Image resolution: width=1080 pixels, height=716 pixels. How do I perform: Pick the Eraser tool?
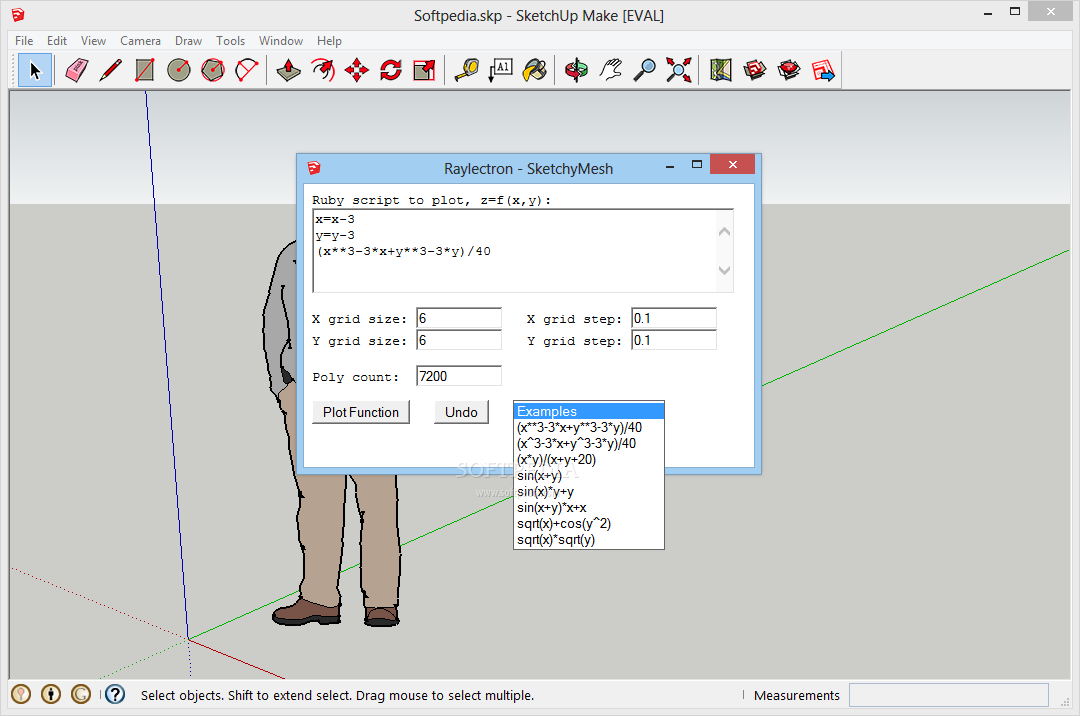point(76,70)
